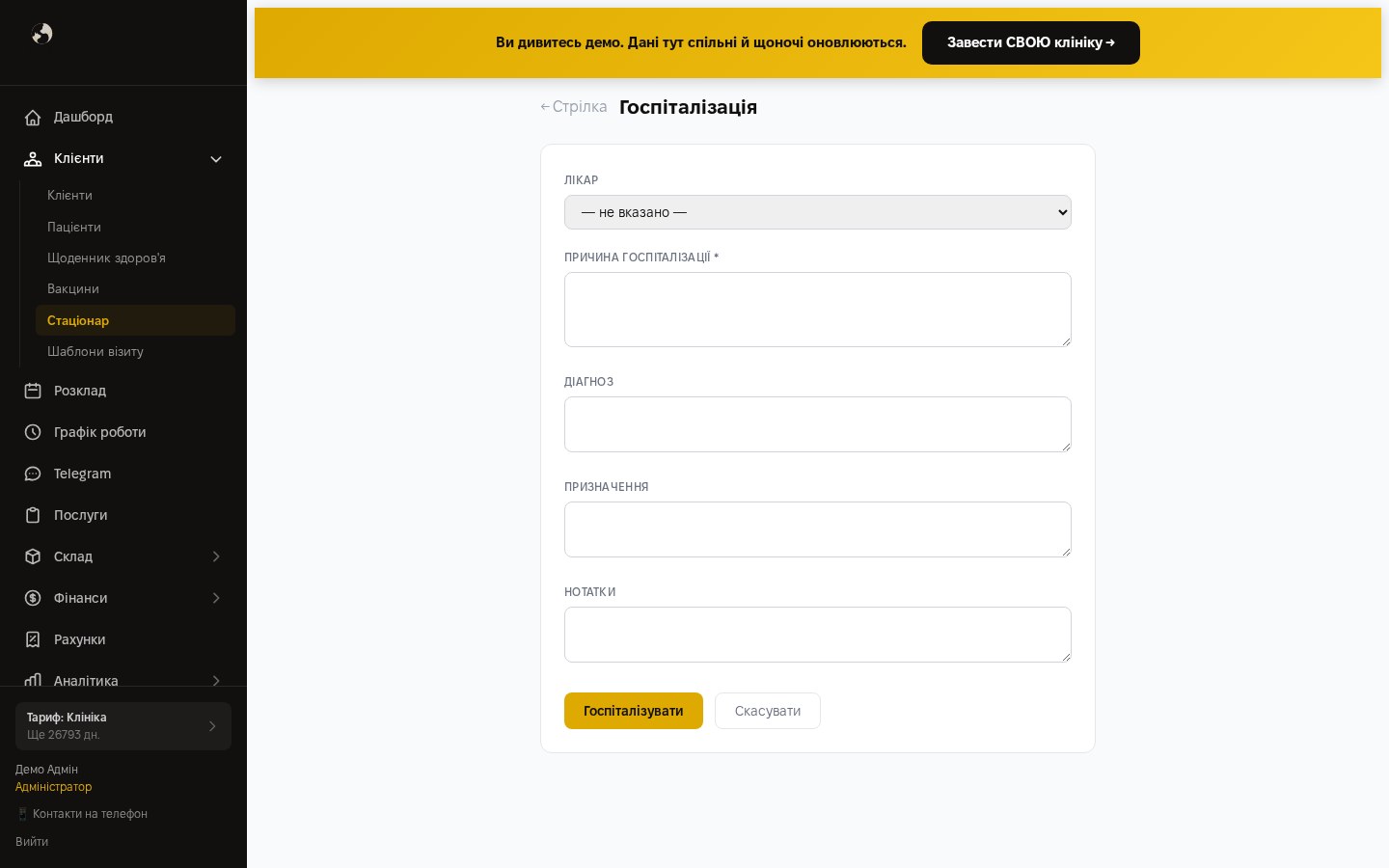Viewport: 1389px width, 868px height.
Task: Open Графік роботи in the sidebar
Action: coord(123,432)
